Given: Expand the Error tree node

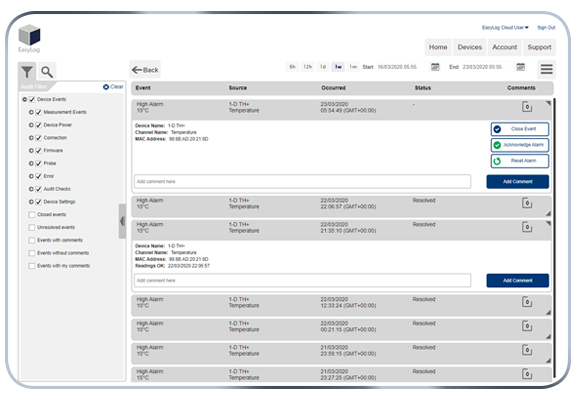Looking at the screenshot, I should (31, 176).
